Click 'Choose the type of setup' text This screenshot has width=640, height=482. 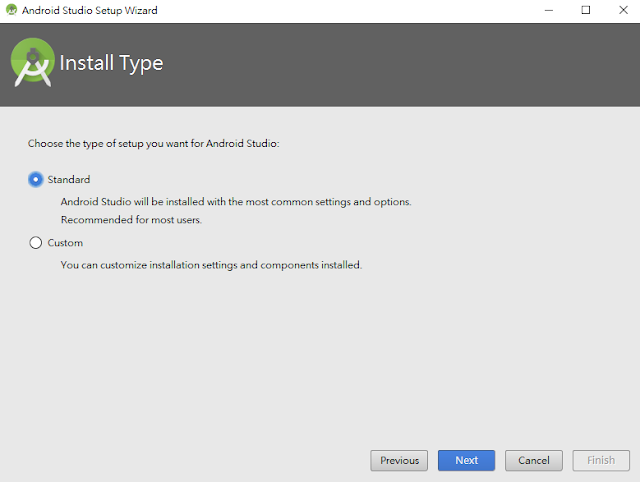click(153, 144)
